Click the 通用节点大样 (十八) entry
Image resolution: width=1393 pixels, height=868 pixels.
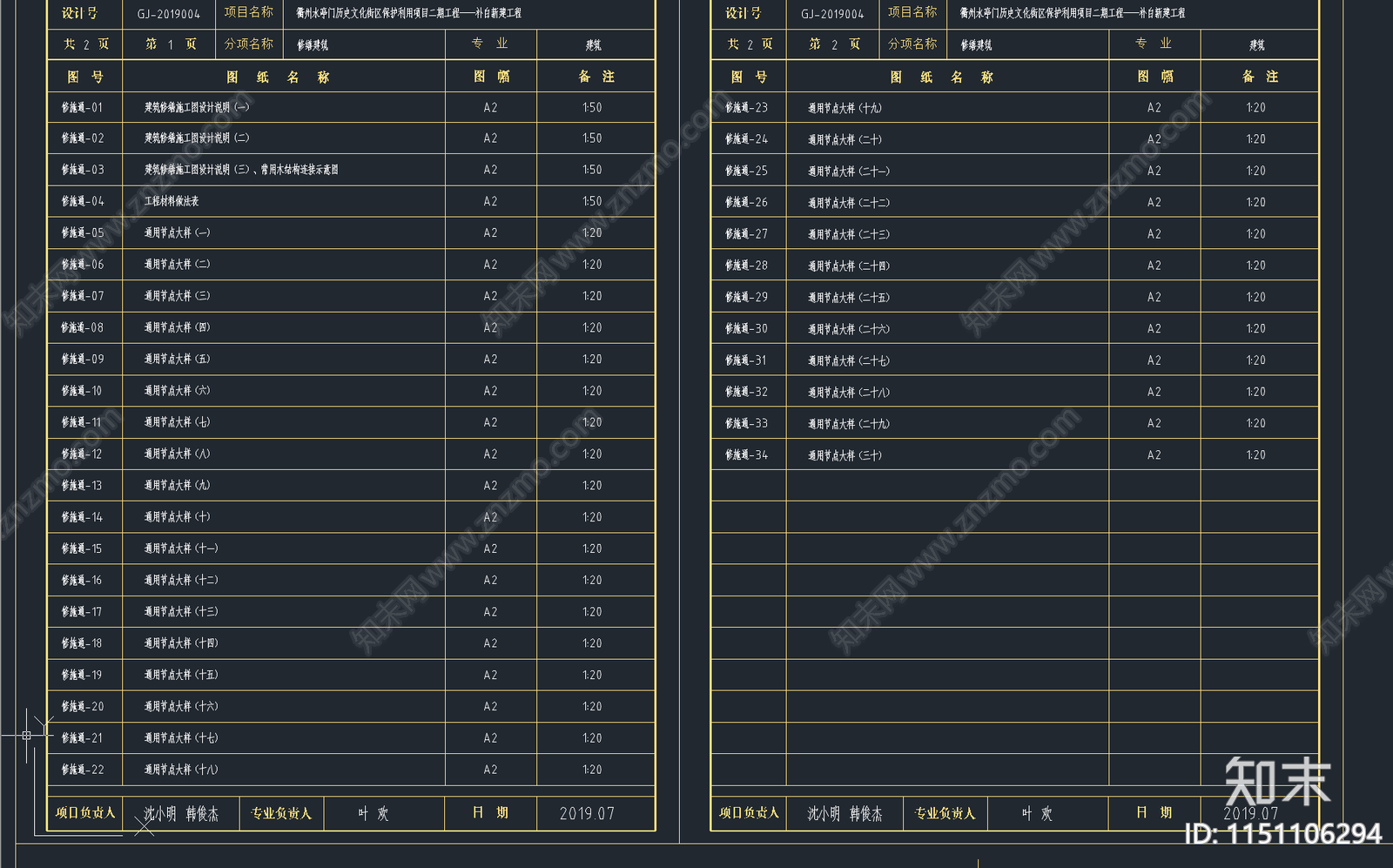pos(181,770)
